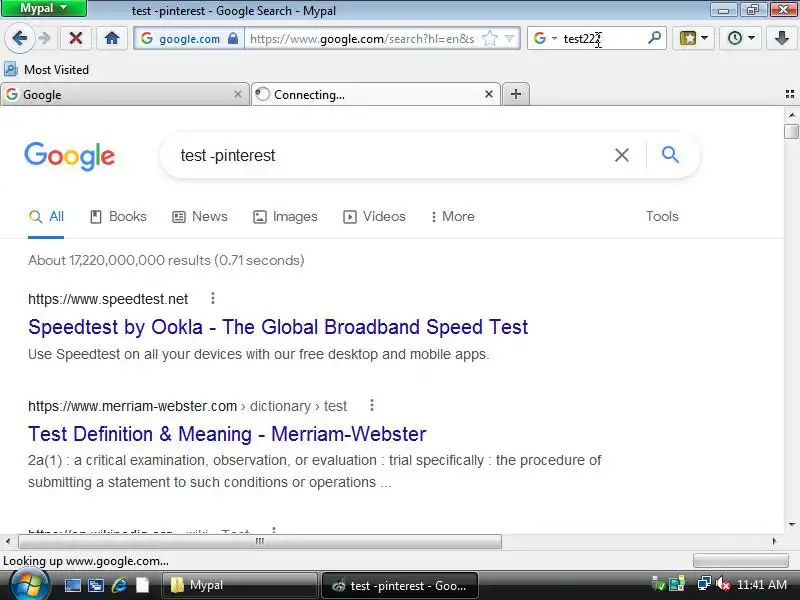Switch to Images results
The height and width of the screenshot is (600, 800).
tap(285, 216)
